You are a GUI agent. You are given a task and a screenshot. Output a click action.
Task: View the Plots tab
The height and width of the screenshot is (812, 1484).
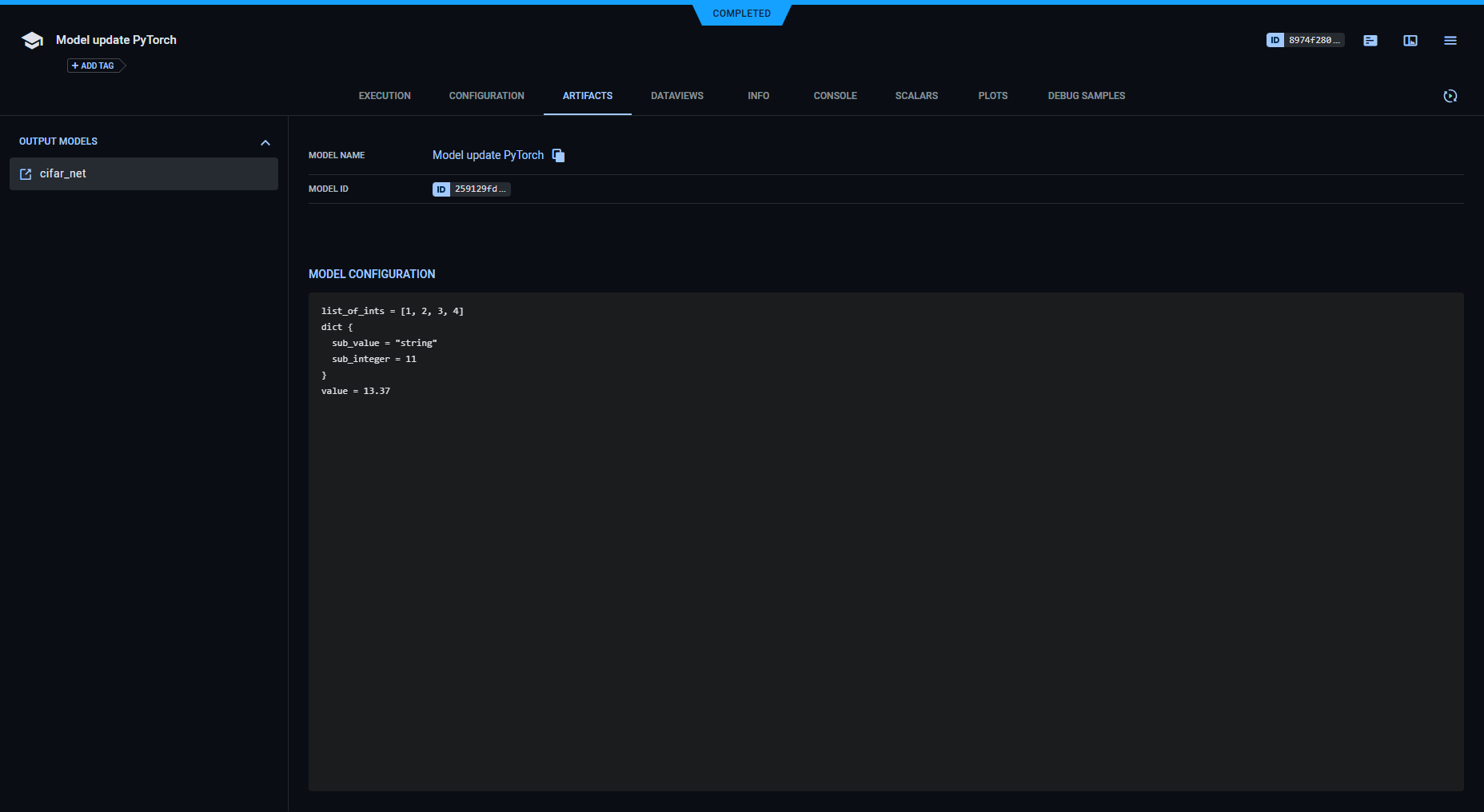(x=992, y=96)
